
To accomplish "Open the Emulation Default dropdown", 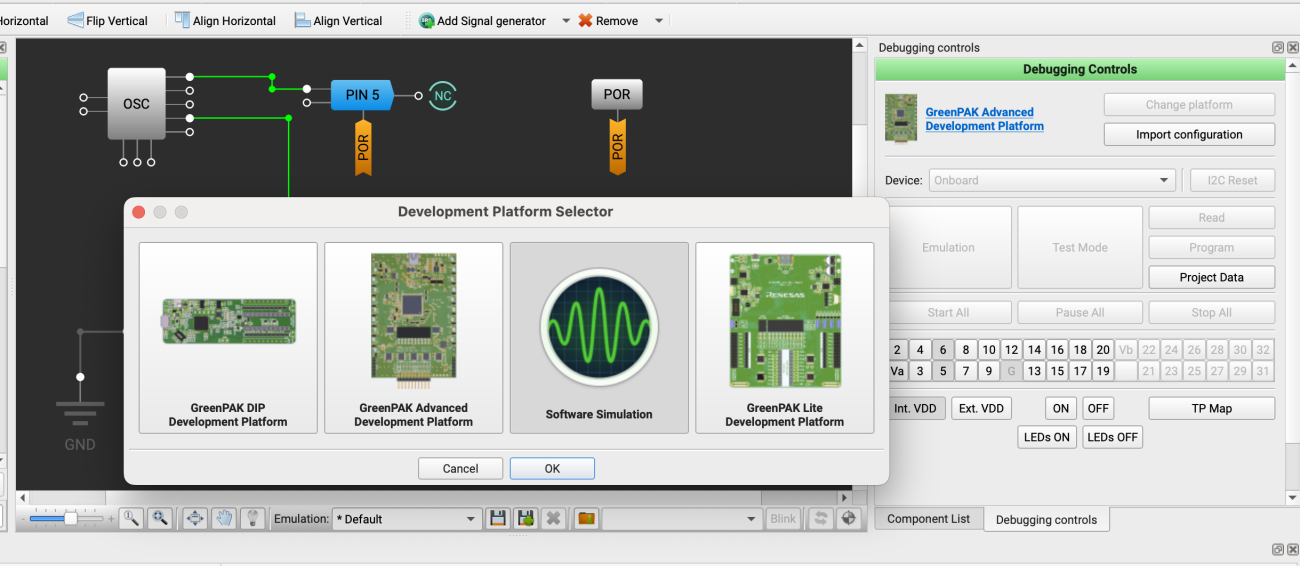I will pos(407,519).
